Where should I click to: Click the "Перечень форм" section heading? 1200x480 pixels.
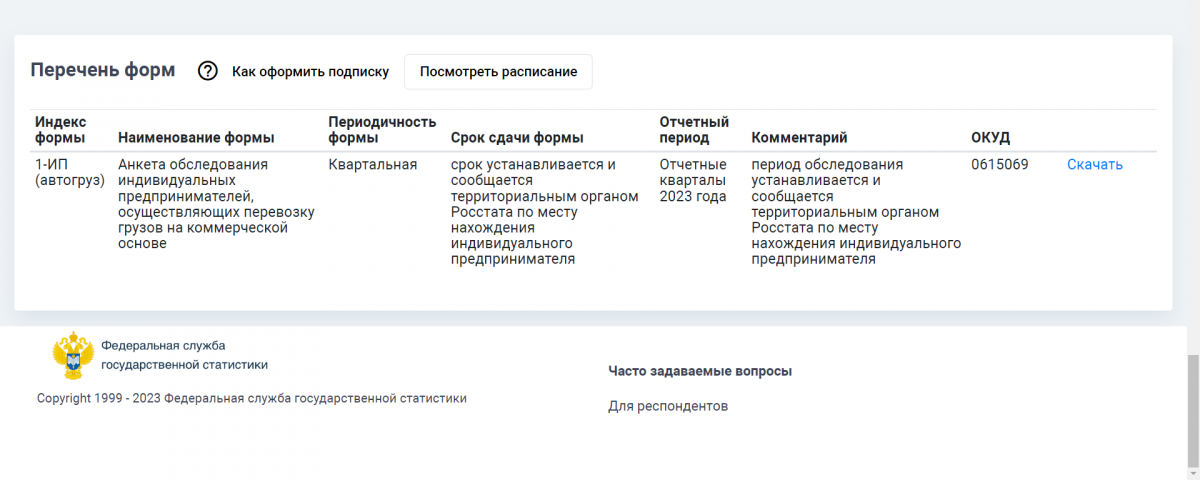click(x=102, y=70)
